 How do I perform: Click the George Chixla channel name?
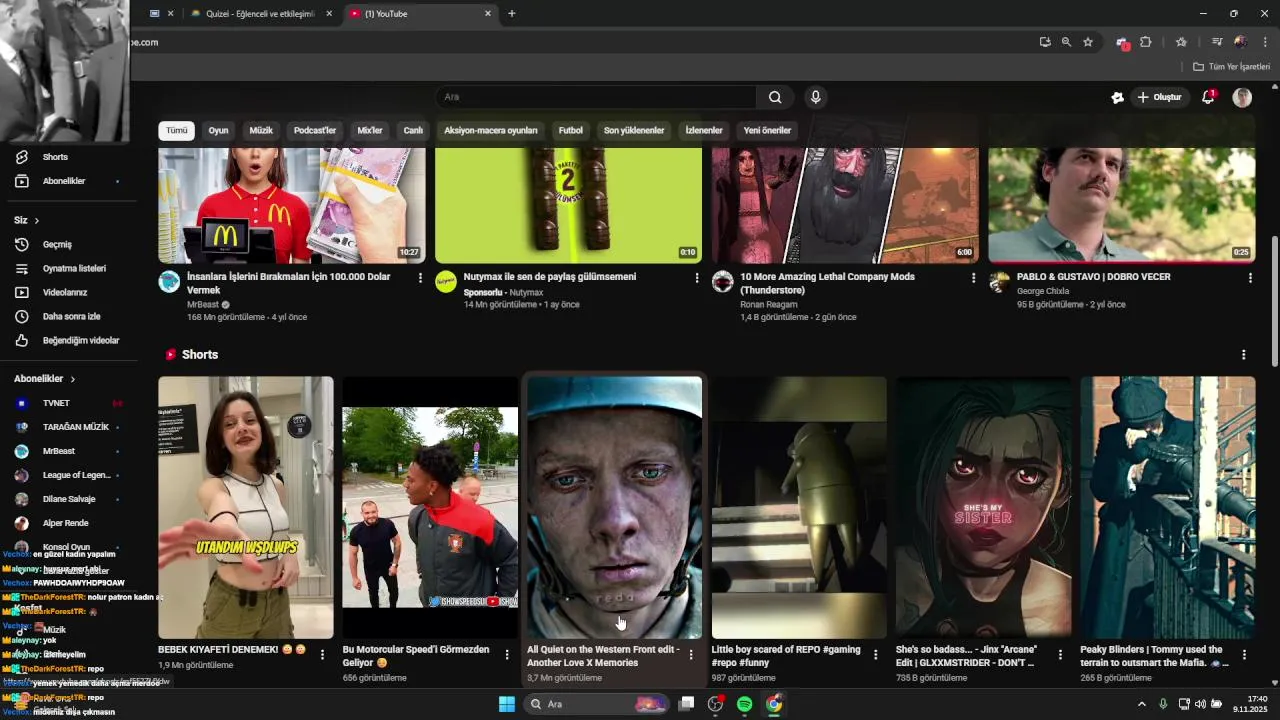click(x=1043, y=291)
